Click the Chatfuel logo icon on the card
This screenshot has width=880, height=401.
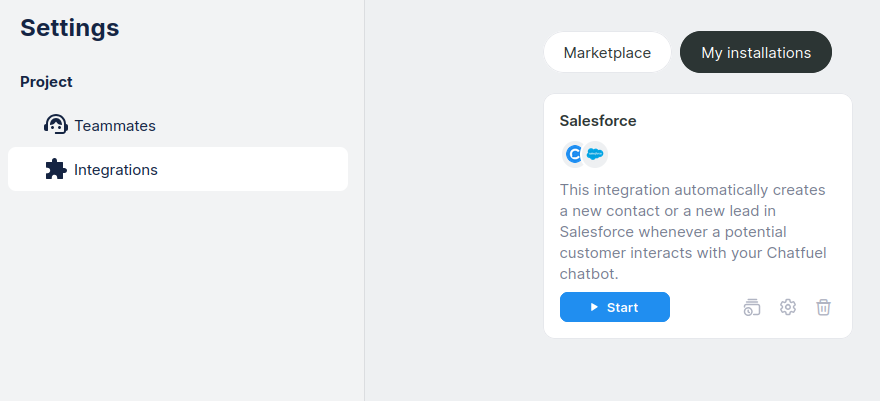pyautogui.click(x=574, y=154)
